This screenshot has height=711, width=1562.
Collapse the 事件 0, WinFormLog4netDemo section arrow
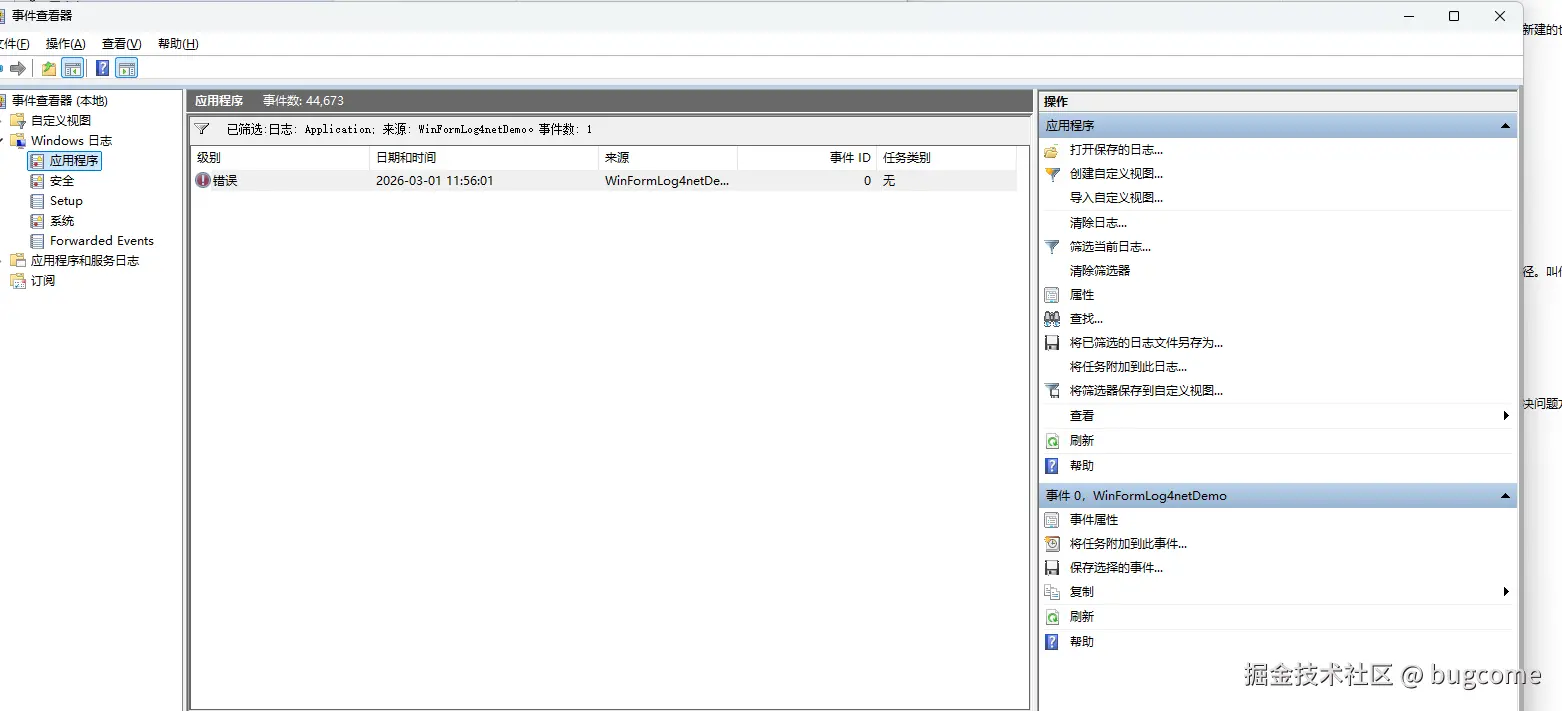point(1505,496)
